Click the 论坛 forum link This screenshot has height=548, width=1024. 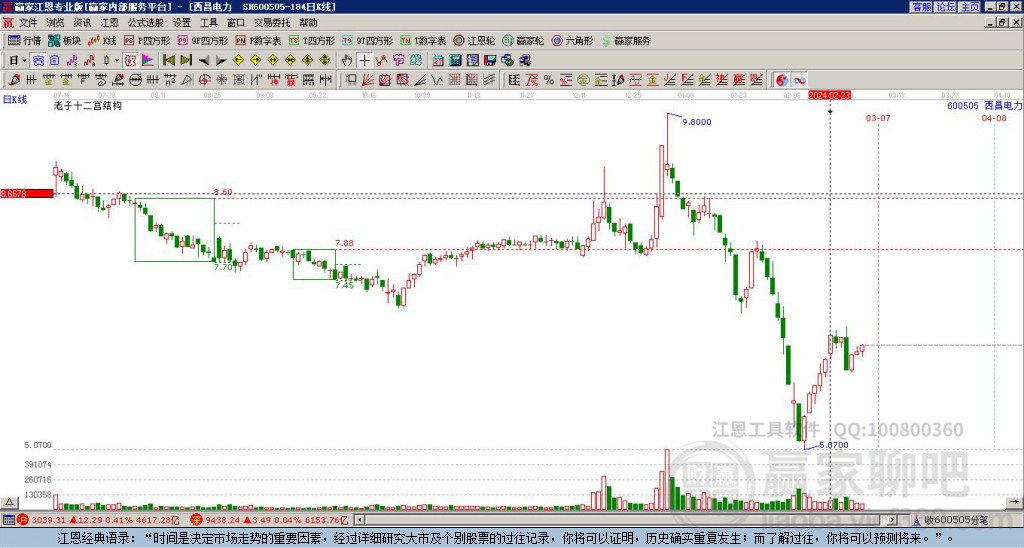(x=946, y=7)
